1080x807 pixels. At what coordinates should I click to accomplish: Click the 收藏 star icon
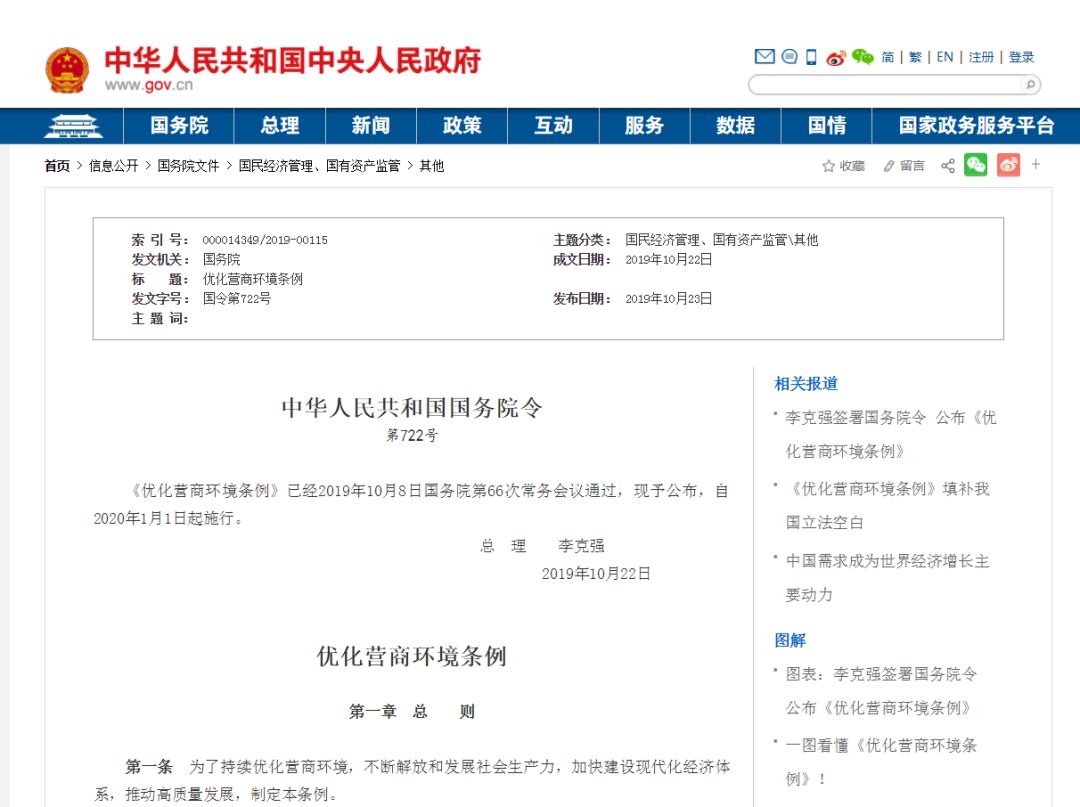829,165
